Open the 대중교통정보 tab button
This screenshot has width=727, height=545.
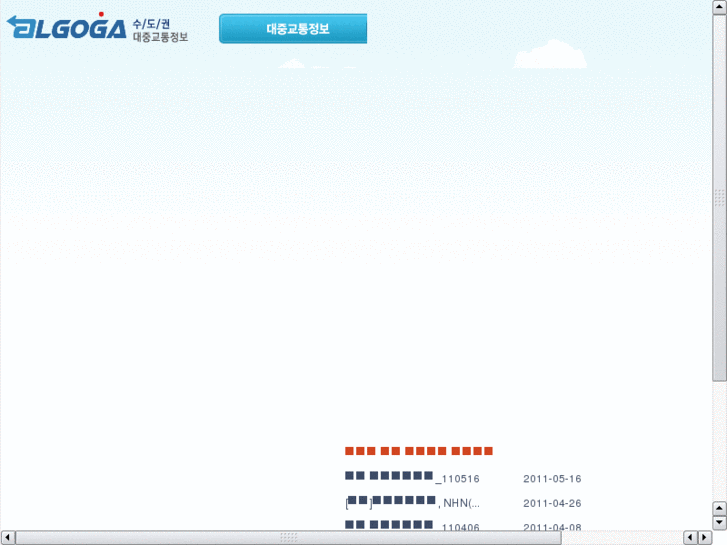click(x=293, y=29)
